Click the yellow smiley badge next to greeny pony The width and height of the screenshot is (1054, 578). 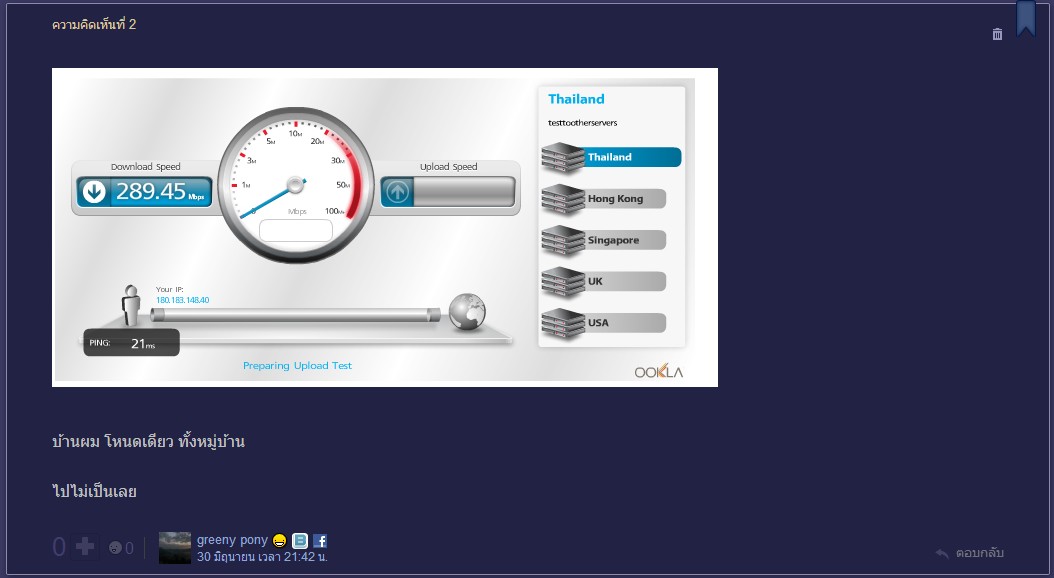click(280, 540)
